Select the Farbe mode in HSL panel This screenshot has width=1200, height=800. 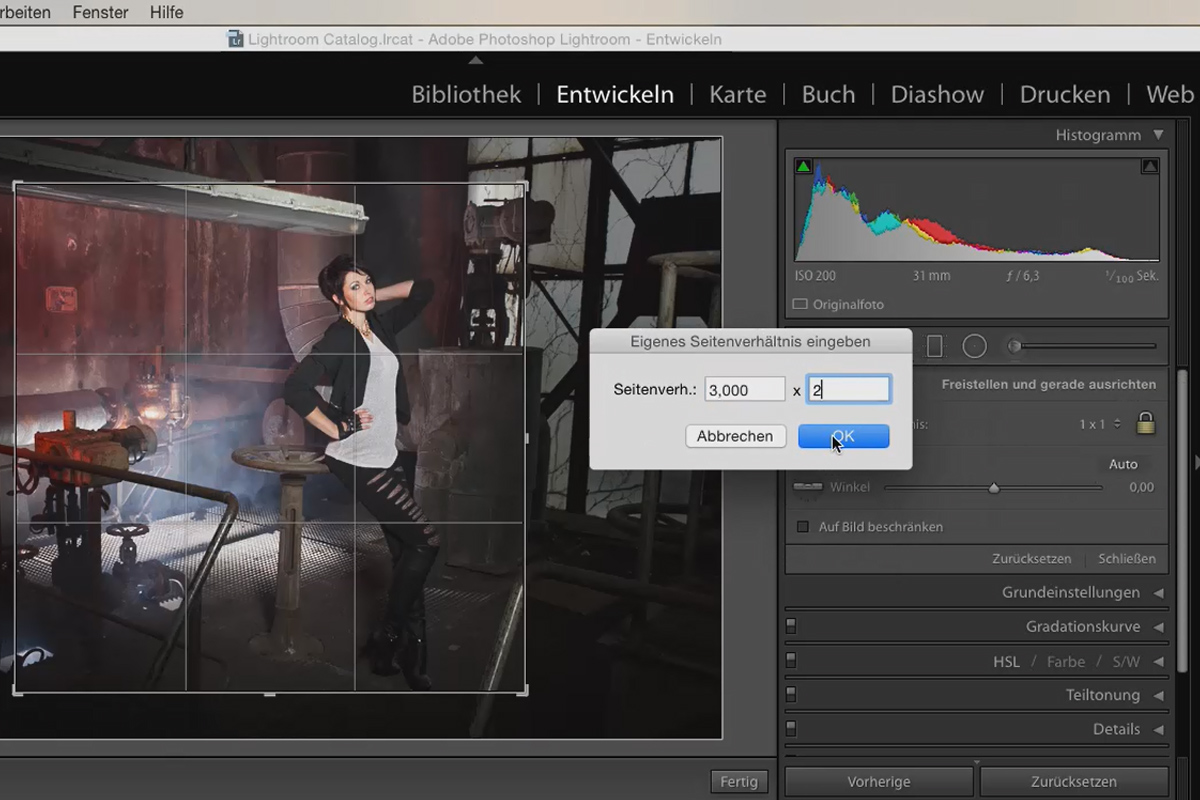point(1066,661)
